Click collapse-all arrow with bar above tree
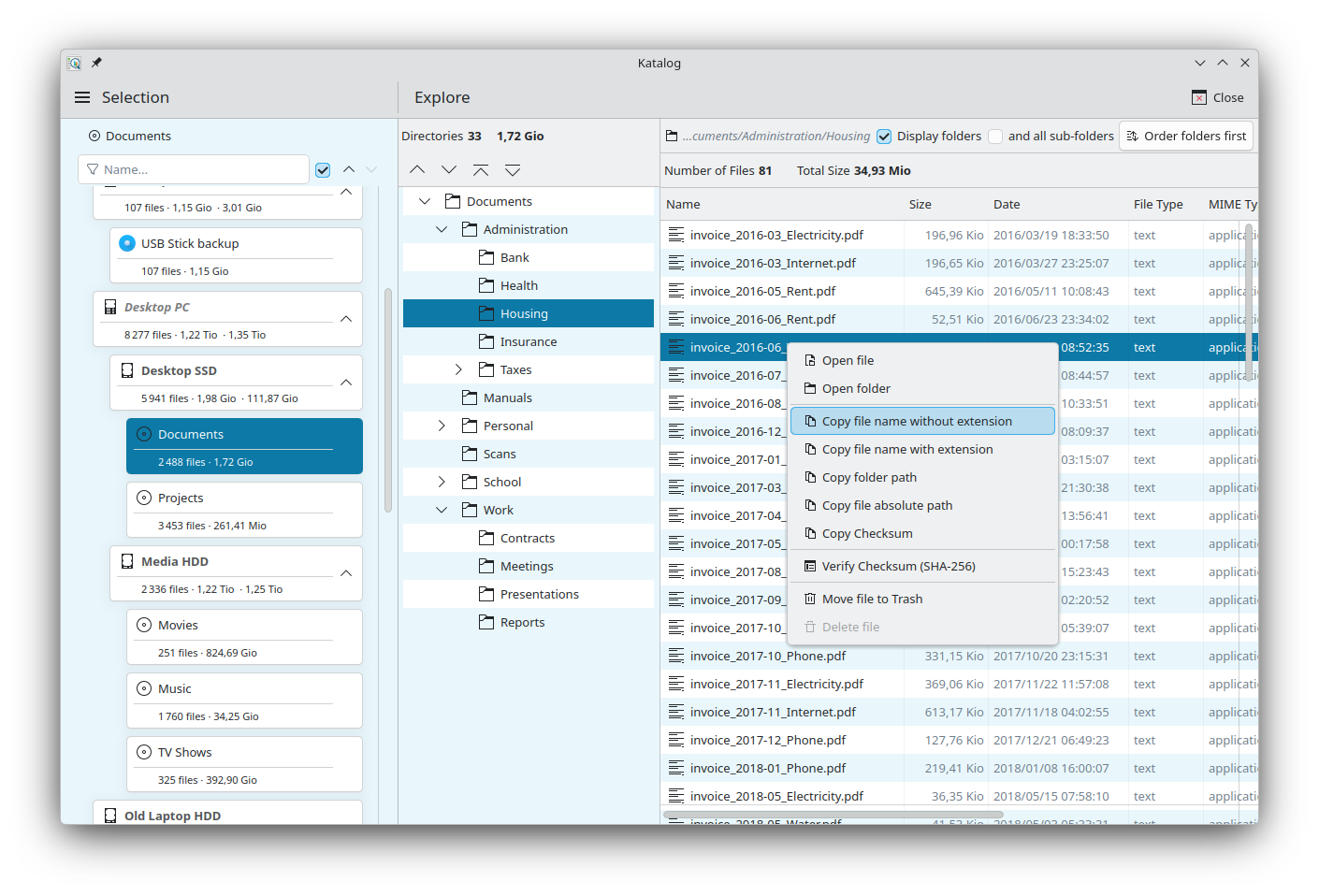Screen dimensions: 1319x896 point(481,169)
